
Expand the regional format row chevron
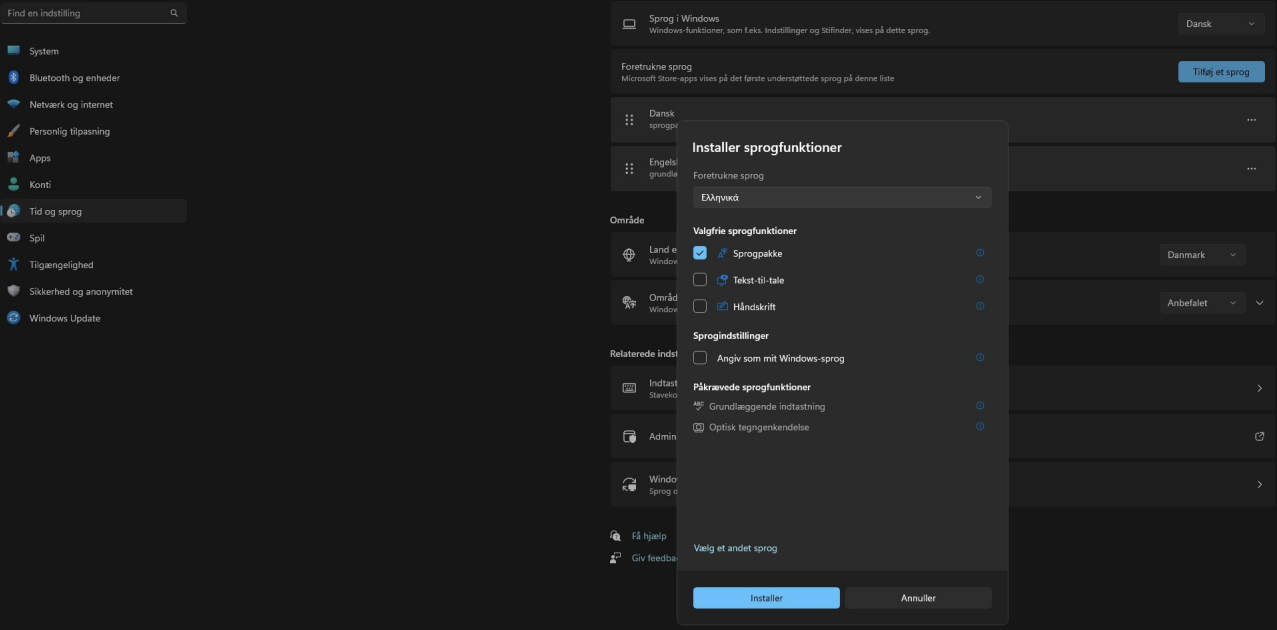coord(1259,303)
